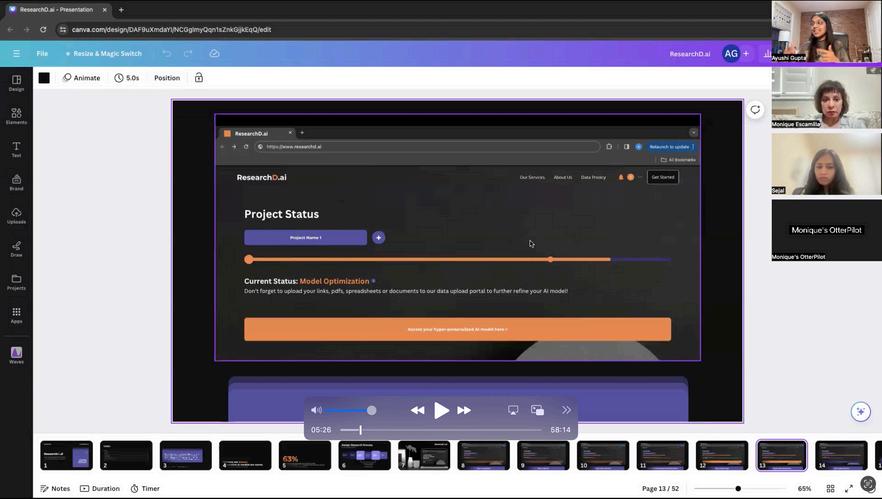Open Resize & Magic Switch
Viewport: 882px width, 499px height.
click(104, 53)
